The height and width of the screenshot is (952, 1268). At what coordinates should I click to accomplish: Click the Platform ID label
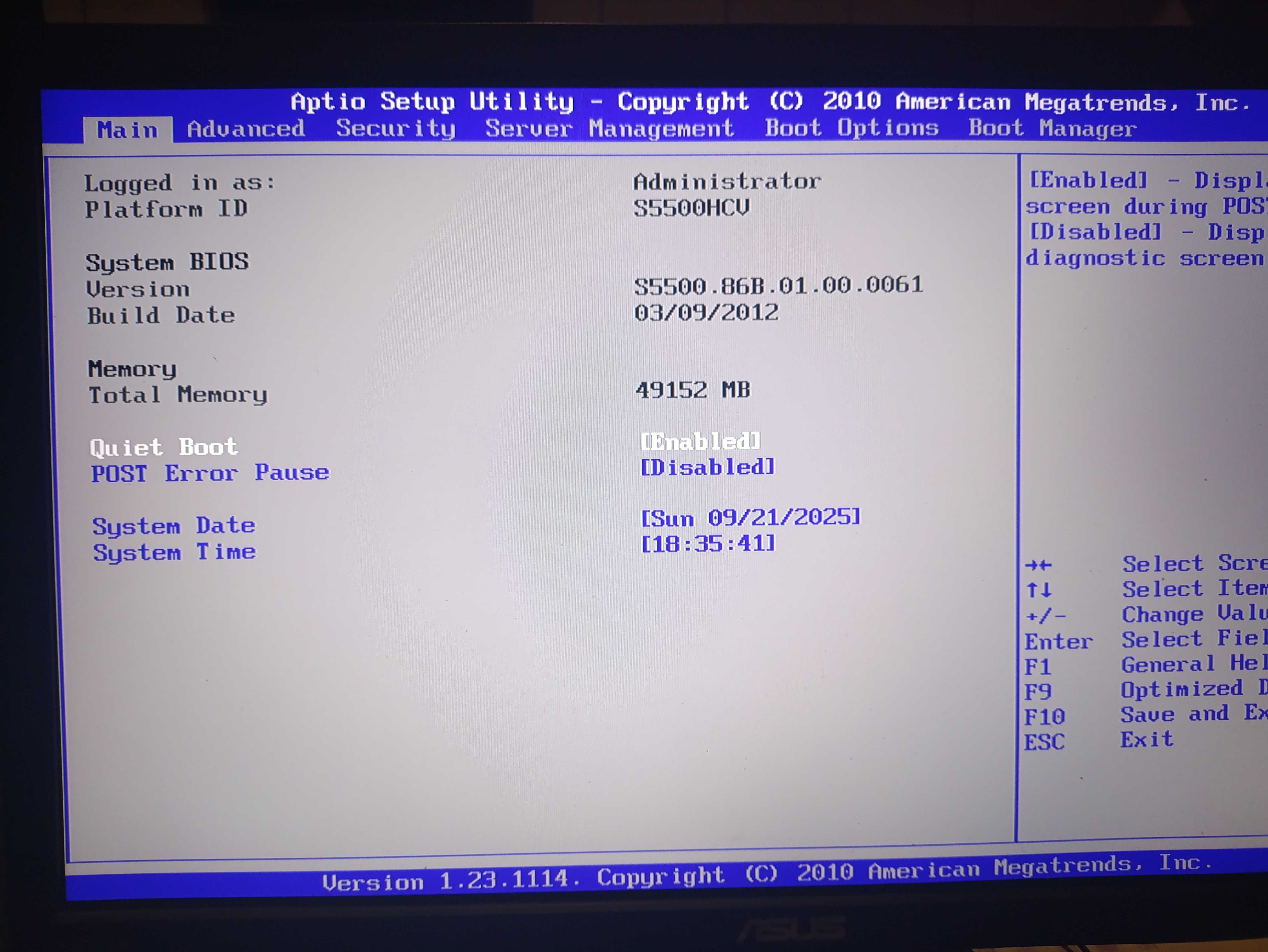pos(166,209)
